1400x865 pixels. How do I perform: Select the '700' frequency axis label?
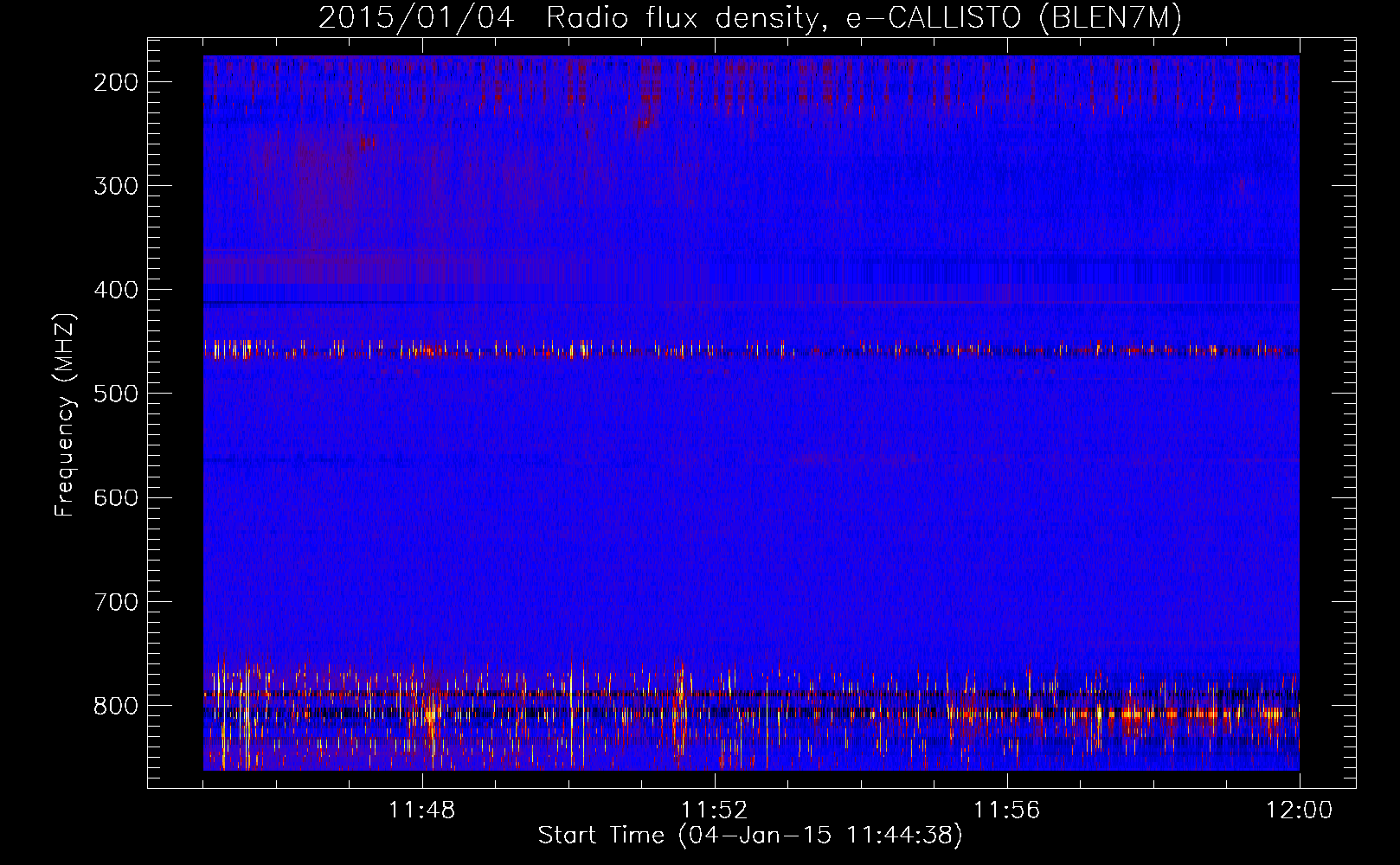click(x=115, y=601)
